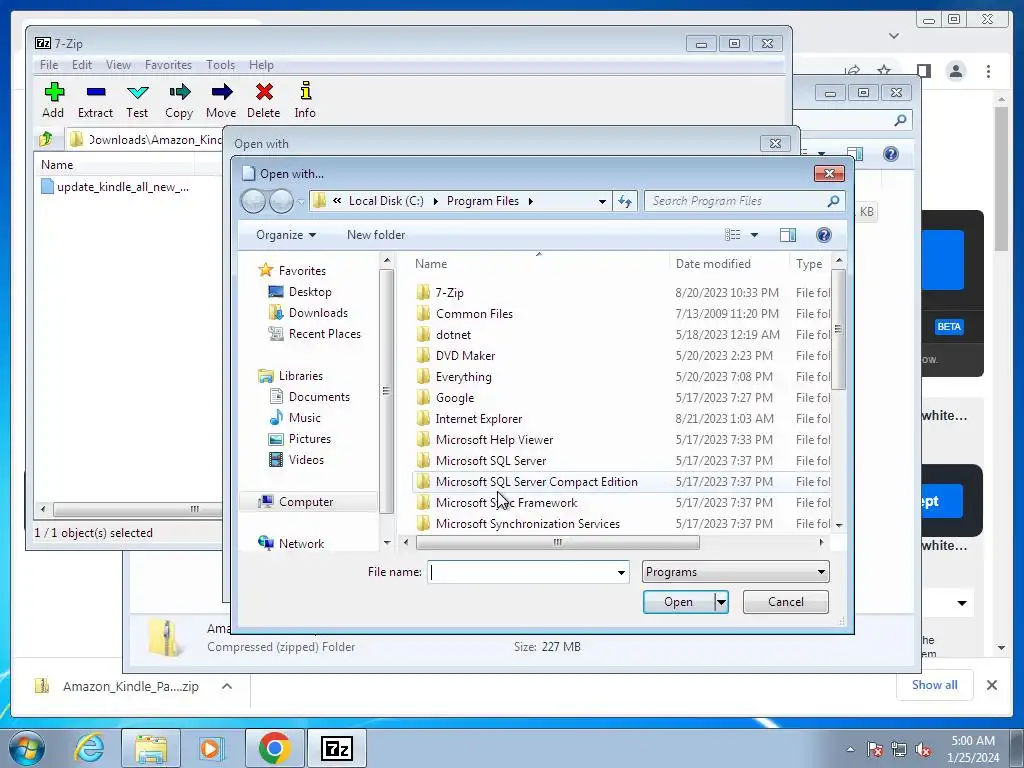The width and height of the screenshot is (1024, 768).
Task: Click the horizontal scrollbar in file list
Action: 557,542
